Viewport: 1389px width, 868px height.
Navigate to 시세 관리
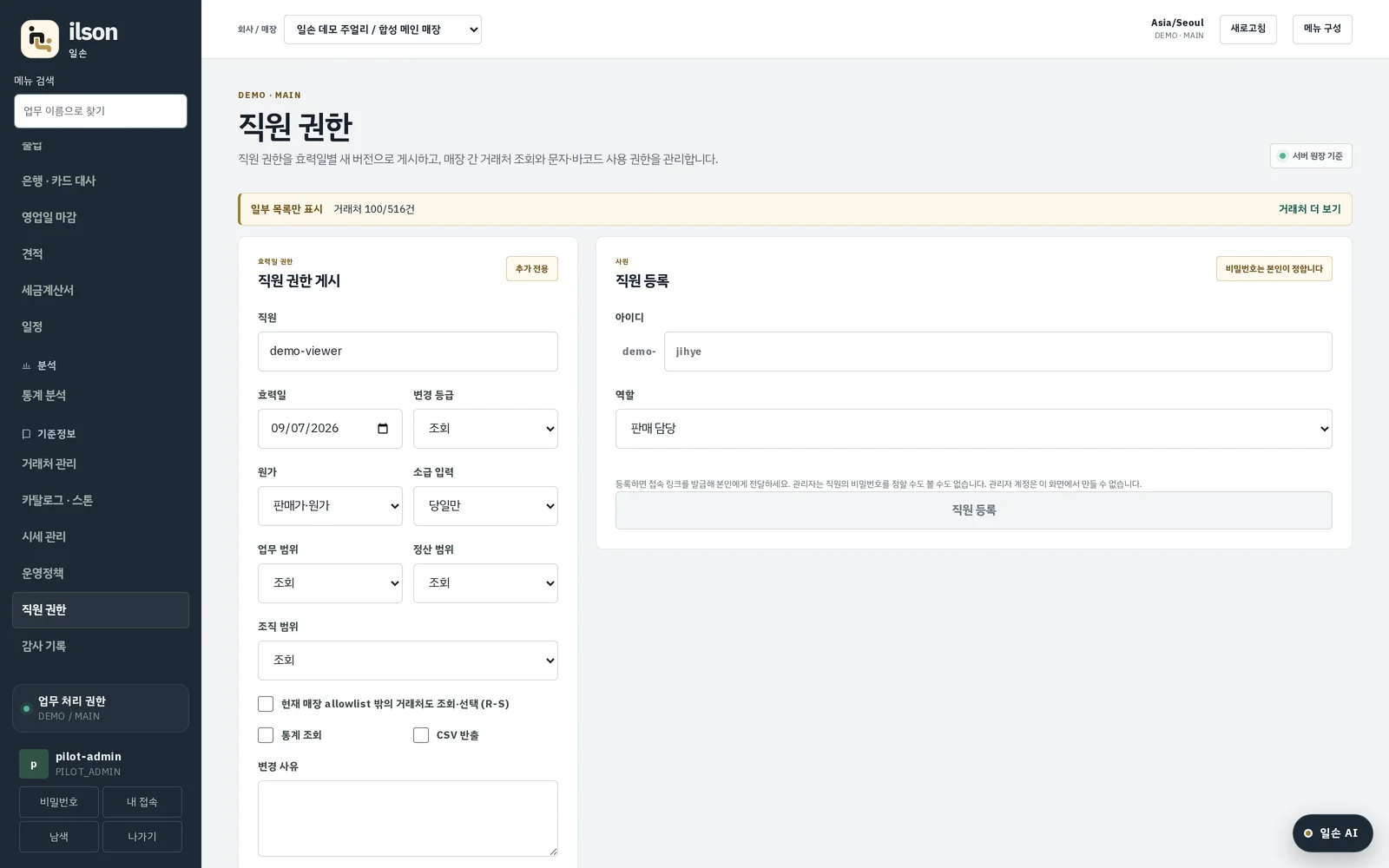(x=101, y=536)
